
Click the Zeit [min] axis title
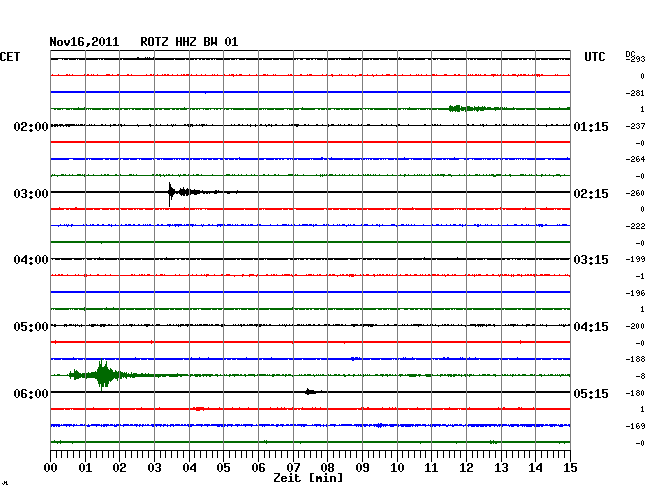308,478
